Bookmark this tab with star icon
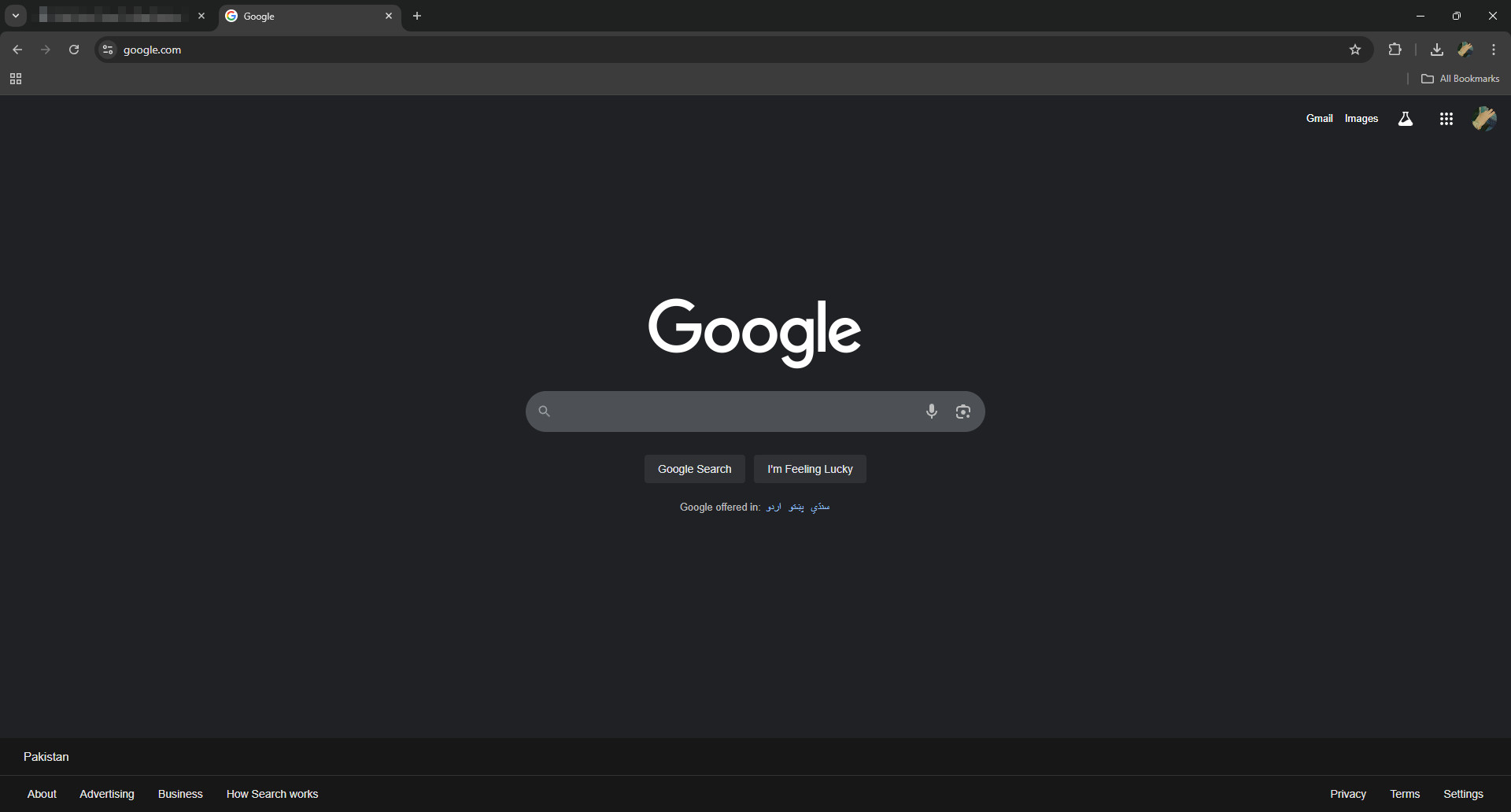Viewport: 1511px width, 812px height. [1355, 50]
